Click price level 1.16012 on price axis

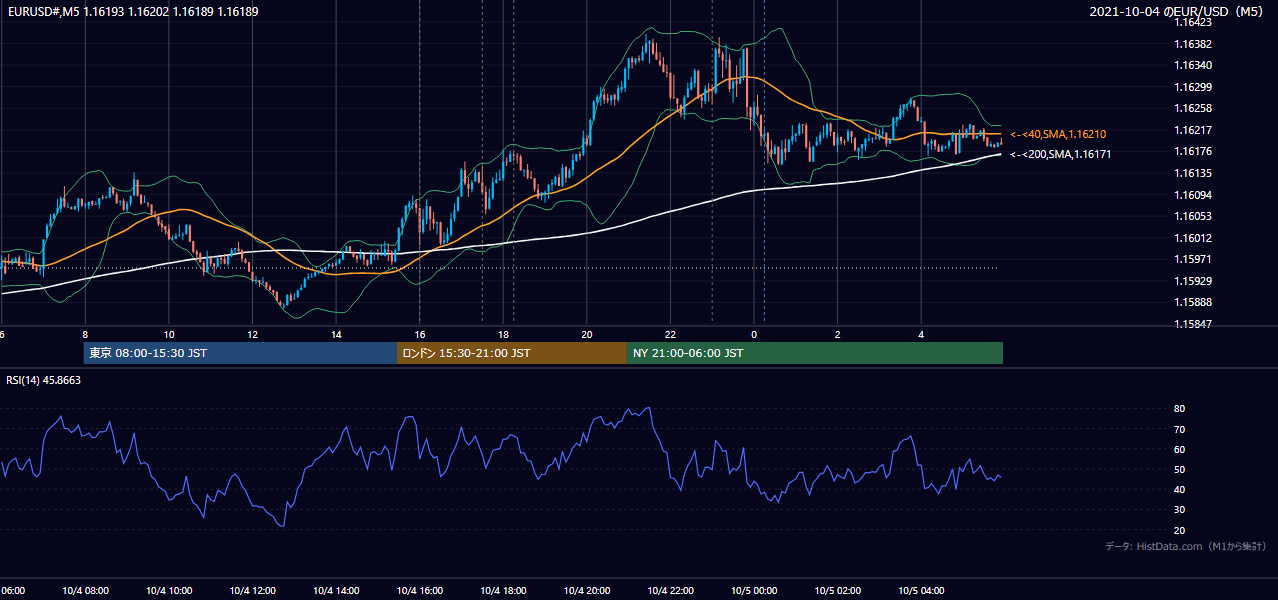pos(1194,238)
